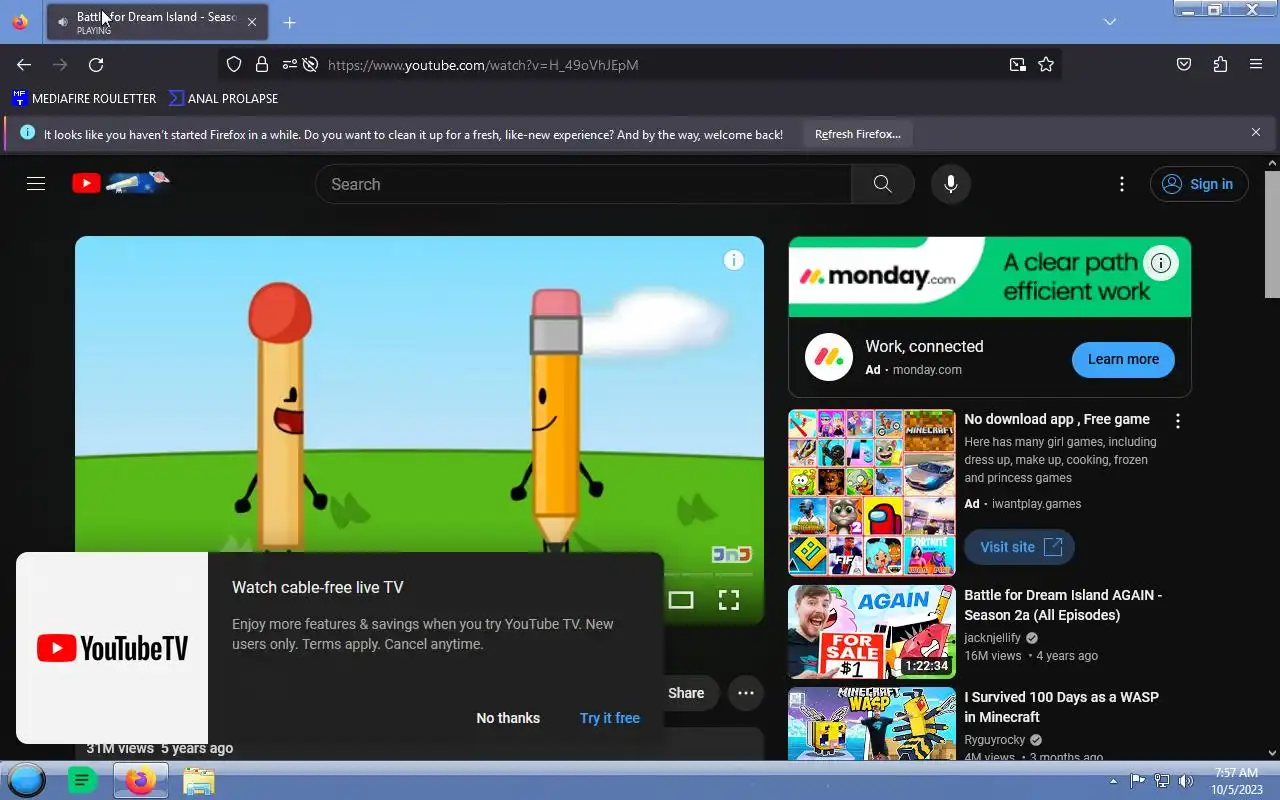Viewport: 1280px width, 800px height.
Task: Click No thanks on YouTube TV prompt
Action: (x=508, y=718)
